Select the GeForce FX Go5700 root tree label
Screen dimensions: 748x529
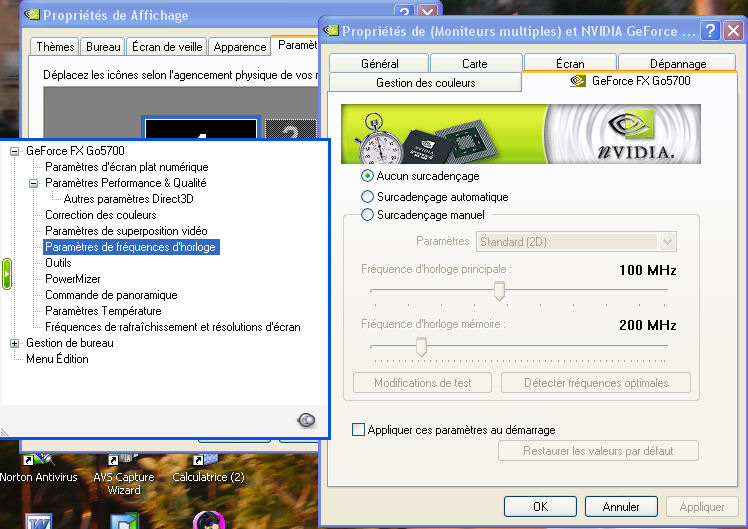point(75,151)
